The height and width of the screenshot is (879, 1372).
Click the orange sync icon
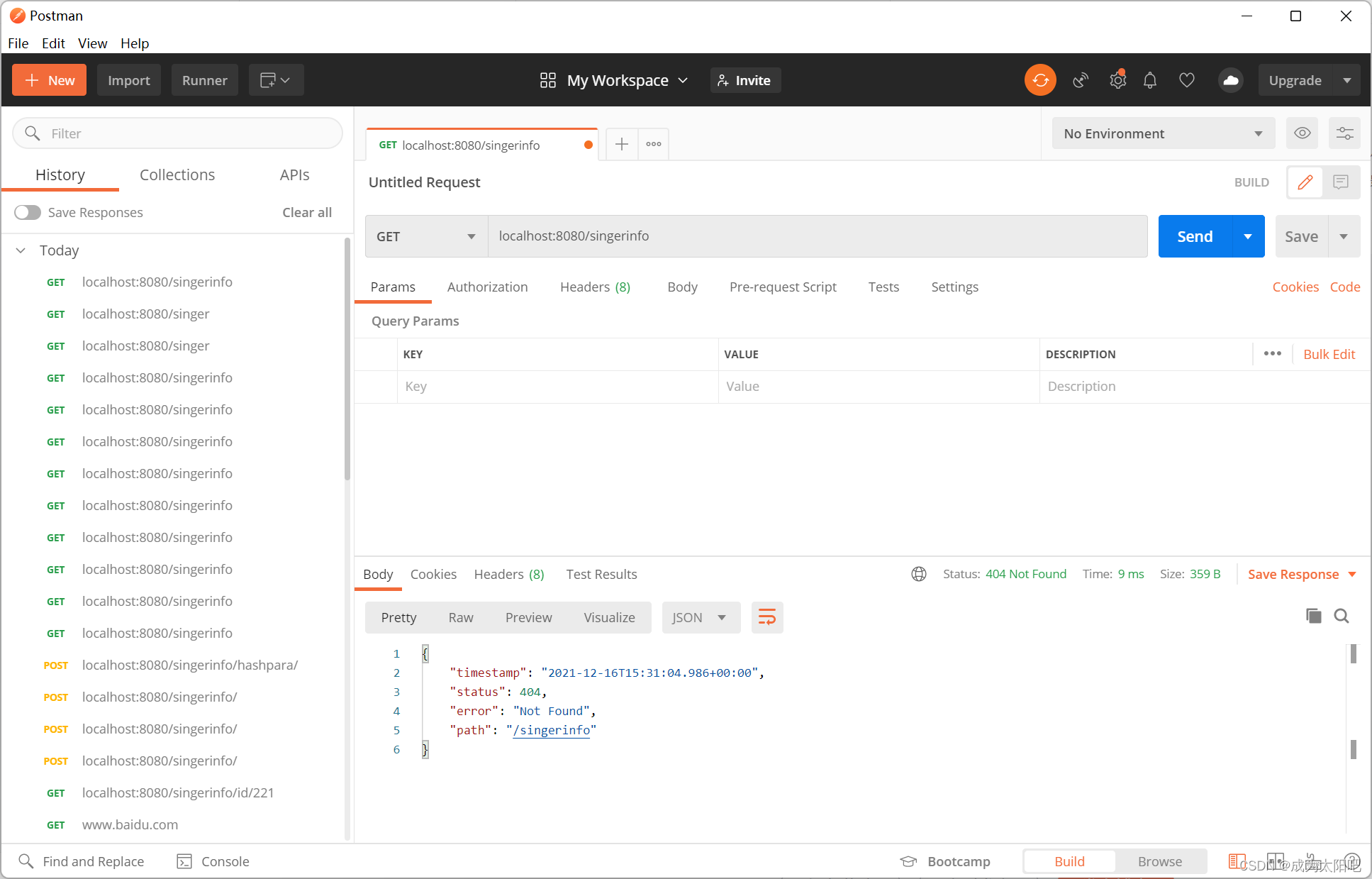click(x=1040, y=80)
